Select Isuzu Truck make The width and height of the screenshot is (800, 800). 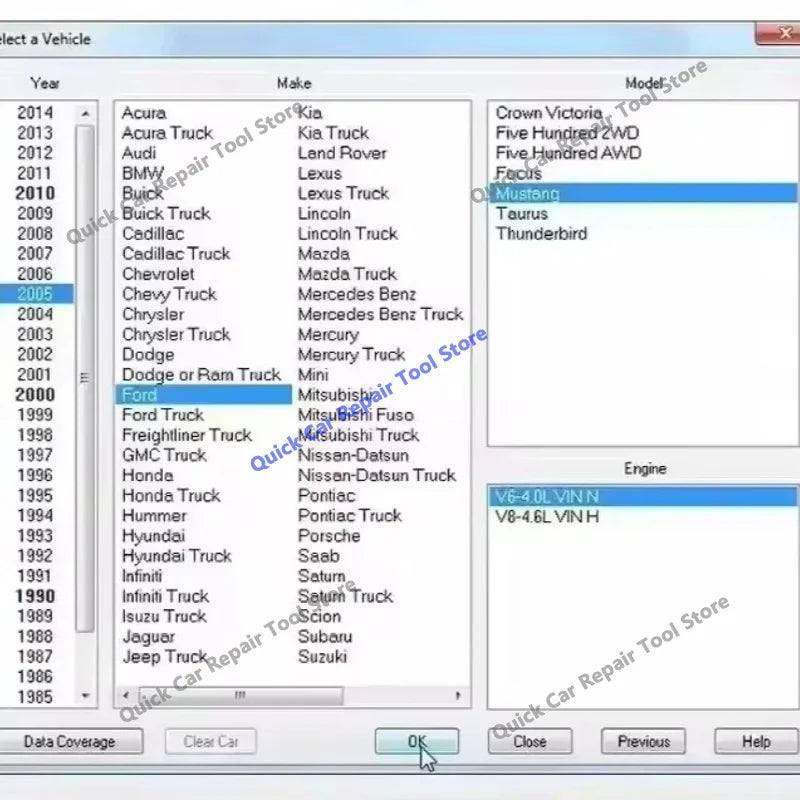click(x=164, y=616)
